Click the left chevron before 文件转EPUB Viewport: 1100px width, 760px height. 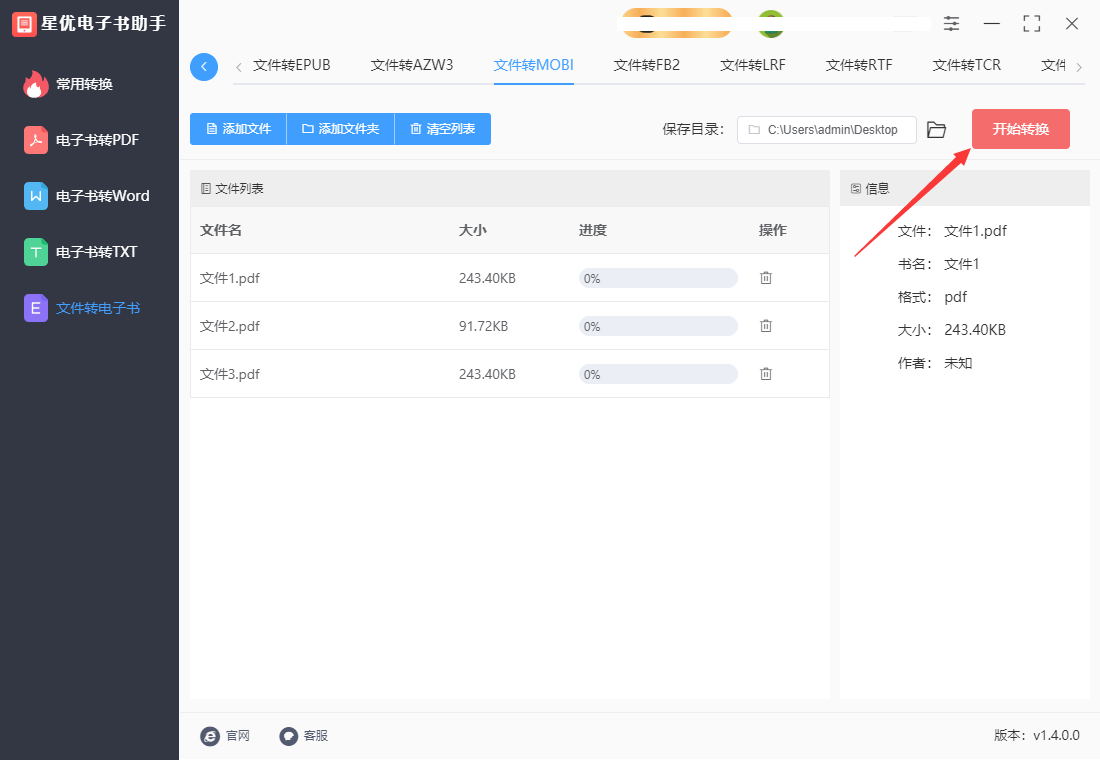pos(239,64)
